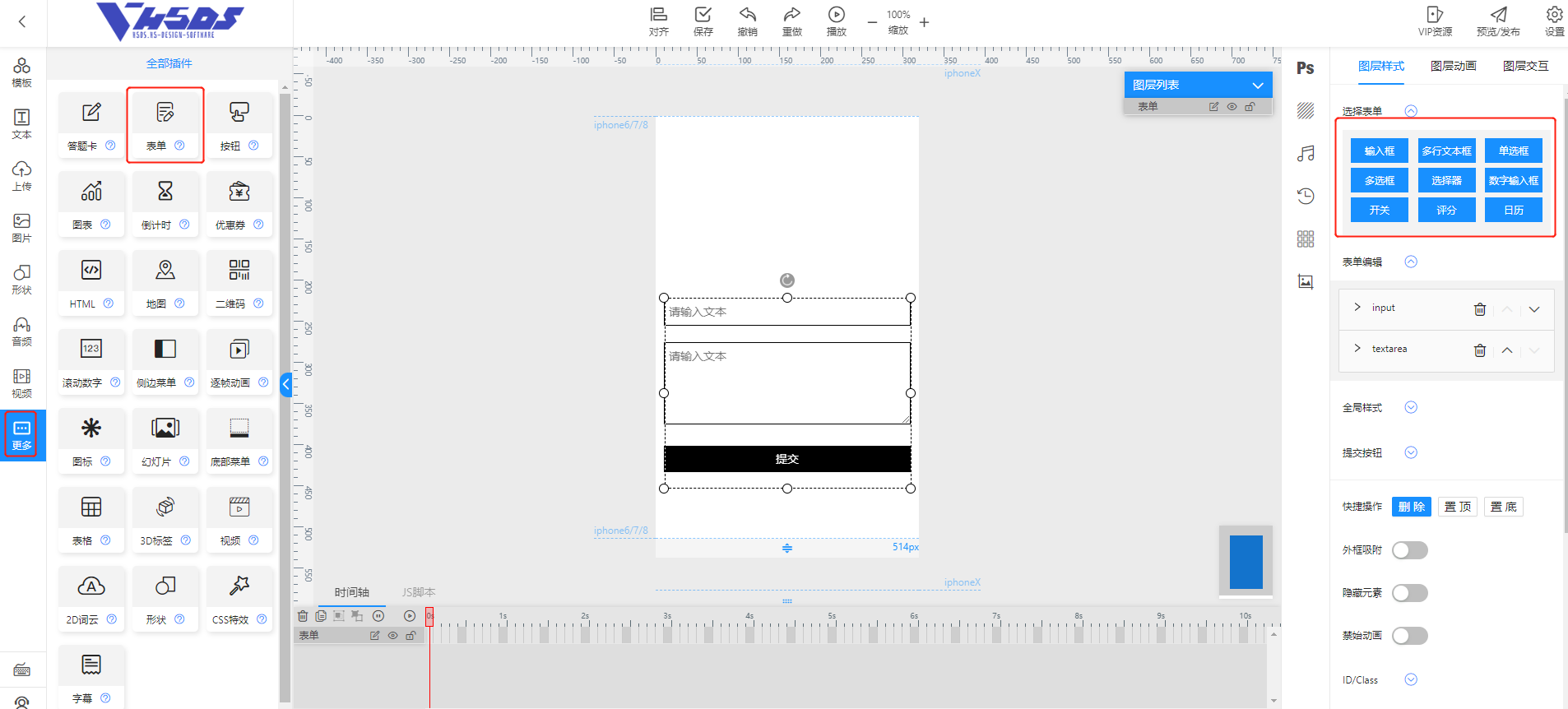Open the 音频 audio sidebar tool
This screenshot has width=1568, height=709.
click(x=22, y=331)
